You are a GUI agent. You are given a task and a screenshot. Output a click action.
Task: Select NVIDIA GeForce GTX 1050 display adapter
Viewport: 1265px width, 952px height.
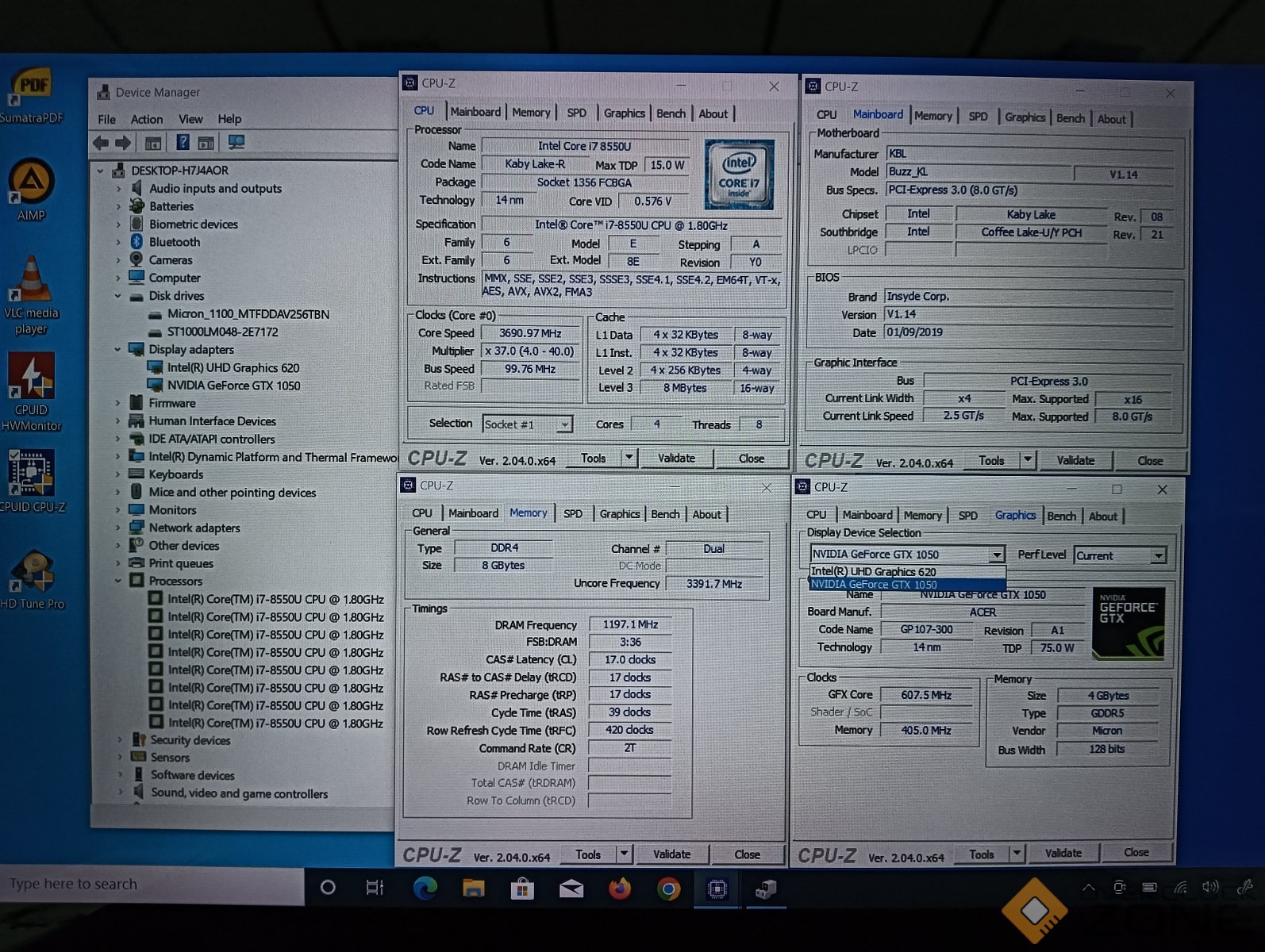[233, 386]
